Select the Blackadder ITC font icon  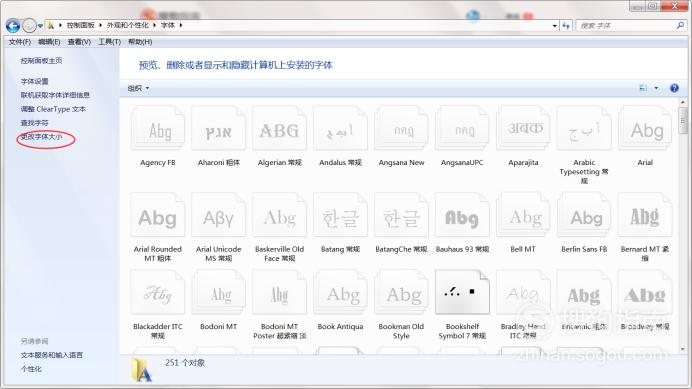click(x=158, y=293)
